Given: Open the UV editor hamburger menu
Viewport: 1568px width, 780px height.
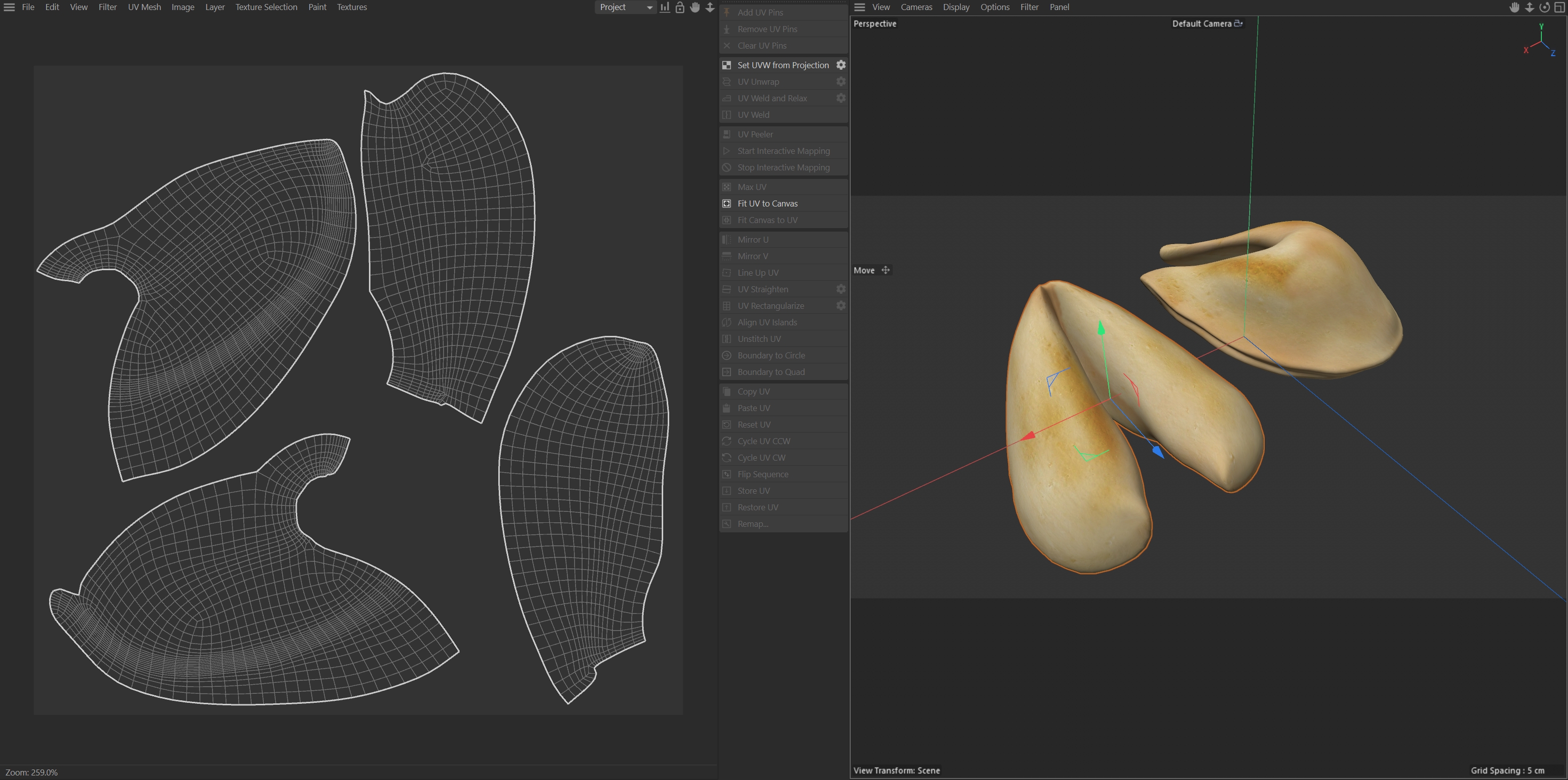Looking at the screenshot, I should [9, 8].
